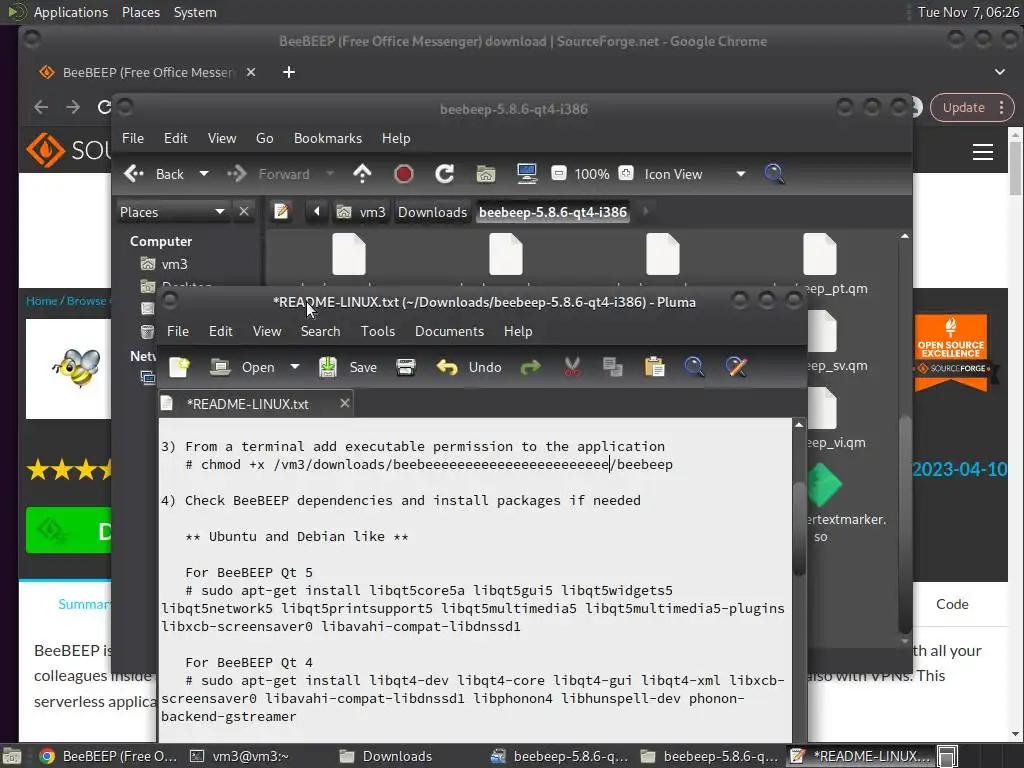The width and height of the screenshot is (1024, 768).
Task: Open the file manager Go menu
Action: pos(264,138)
